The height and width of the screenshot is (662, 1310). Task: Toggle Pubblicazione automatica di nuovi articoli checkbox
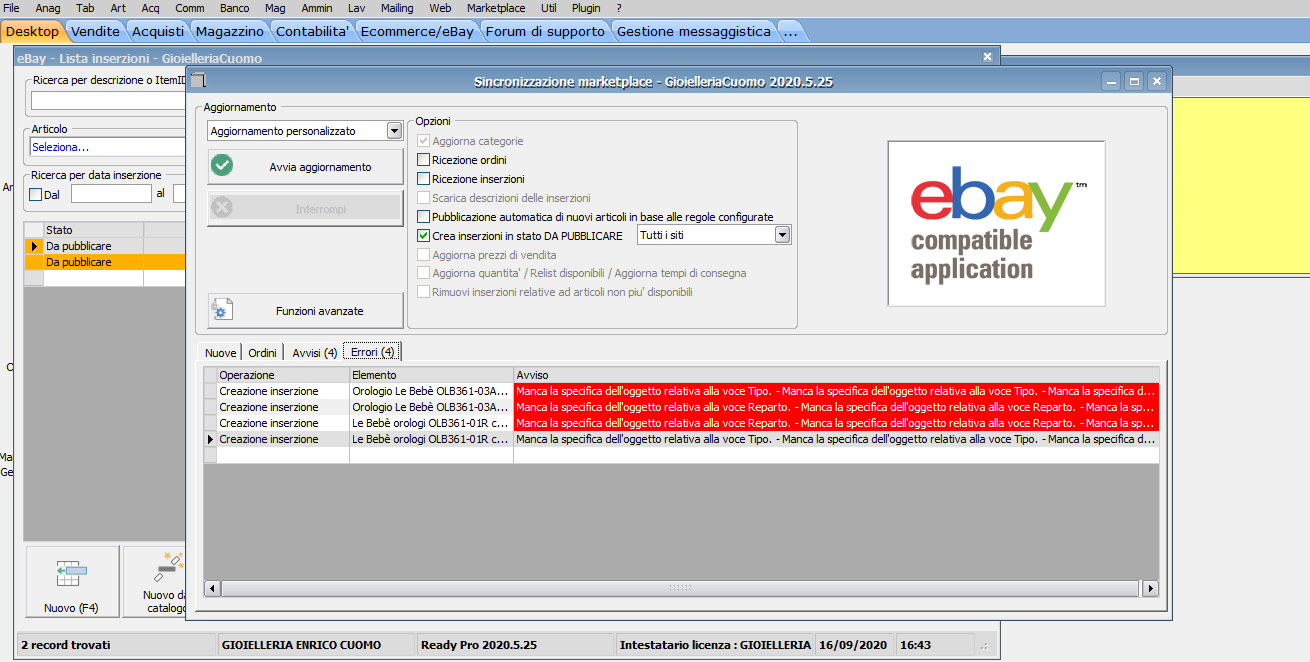pos(424,217)
